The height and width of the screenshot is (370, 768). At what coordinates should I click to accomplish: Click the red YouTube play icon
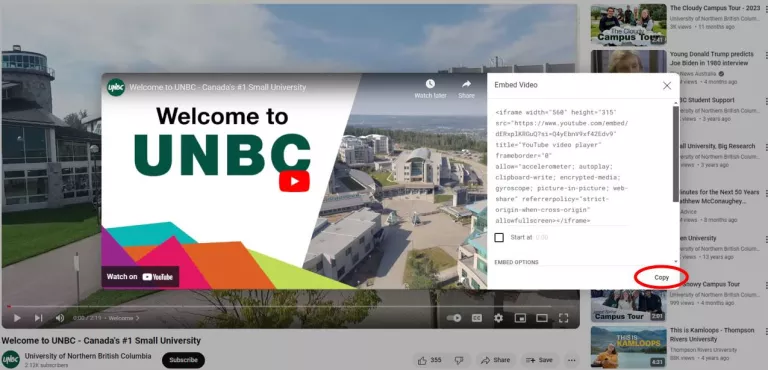(x=294, y=181)
